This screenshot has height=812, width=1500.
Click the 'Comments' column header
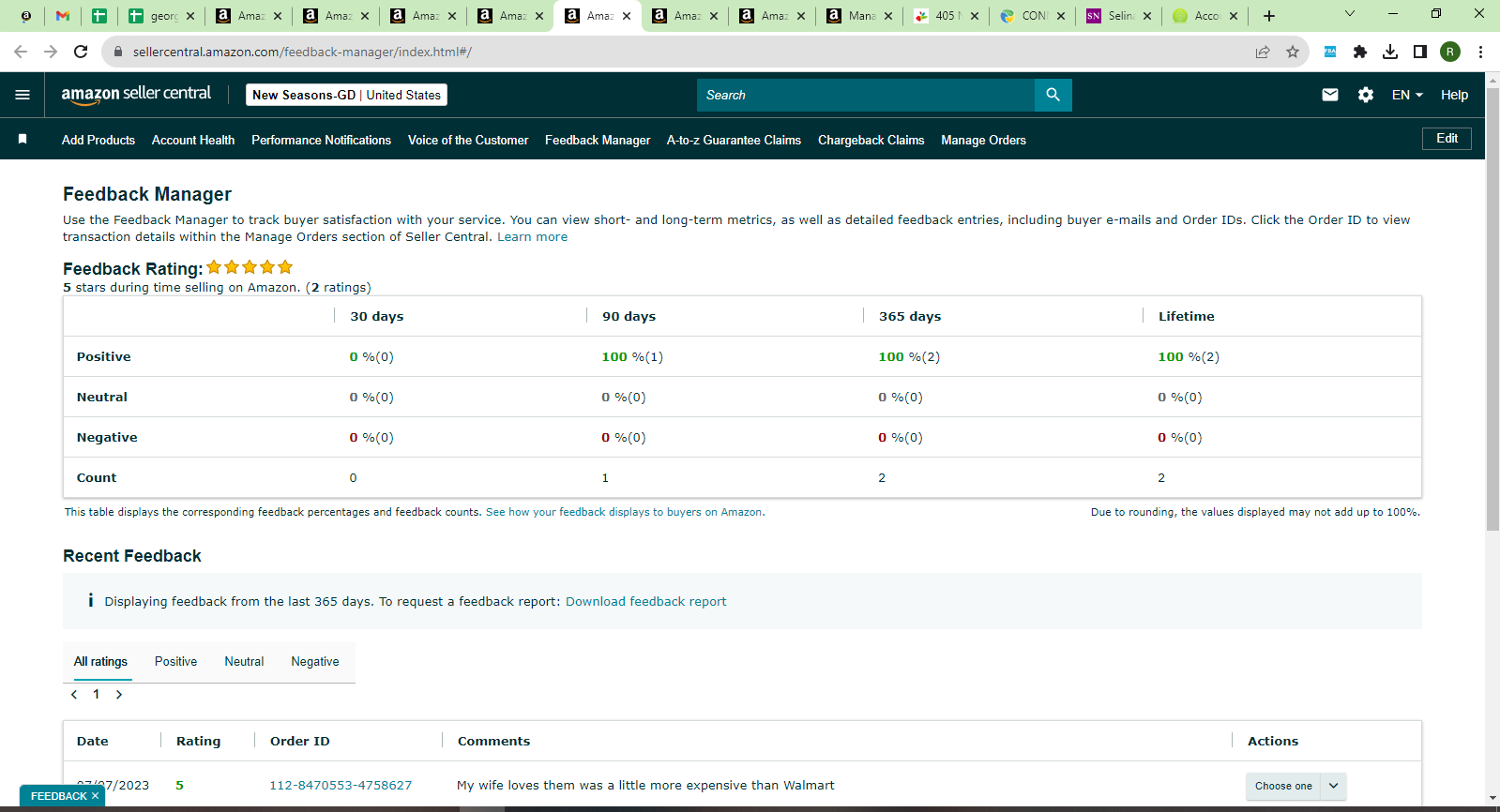(x=493, y=742)
